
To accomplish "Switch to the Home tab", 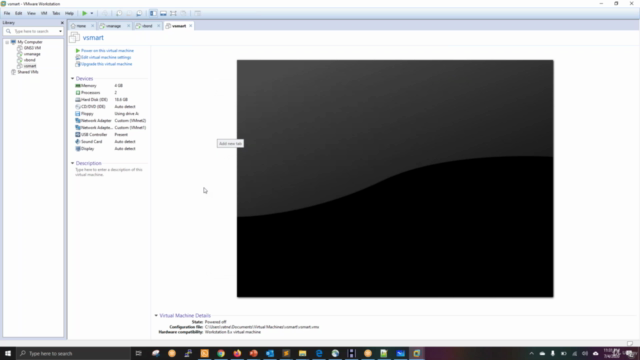I will 81,26.
